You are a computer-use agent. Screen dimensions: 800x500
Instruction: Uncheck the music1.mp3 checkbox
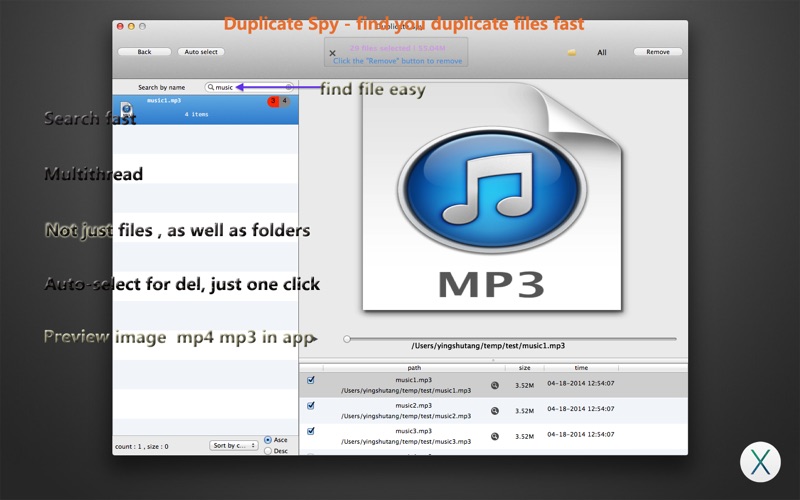click(311, 380)
